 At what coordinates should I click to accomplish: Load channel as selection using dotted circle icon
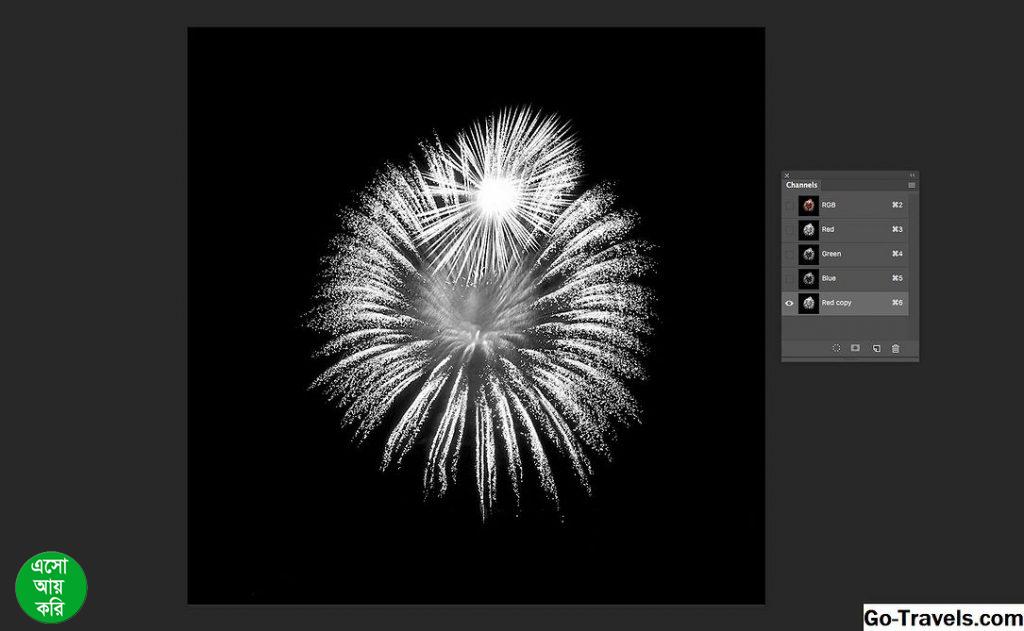836,348
